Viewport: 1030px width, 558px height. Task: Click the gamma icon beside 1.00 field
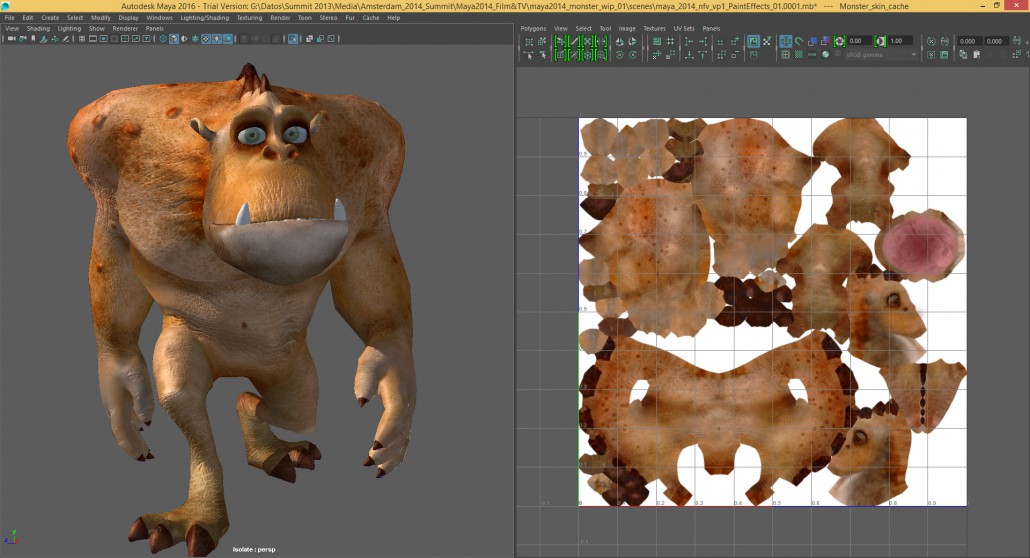coord(880,42)
